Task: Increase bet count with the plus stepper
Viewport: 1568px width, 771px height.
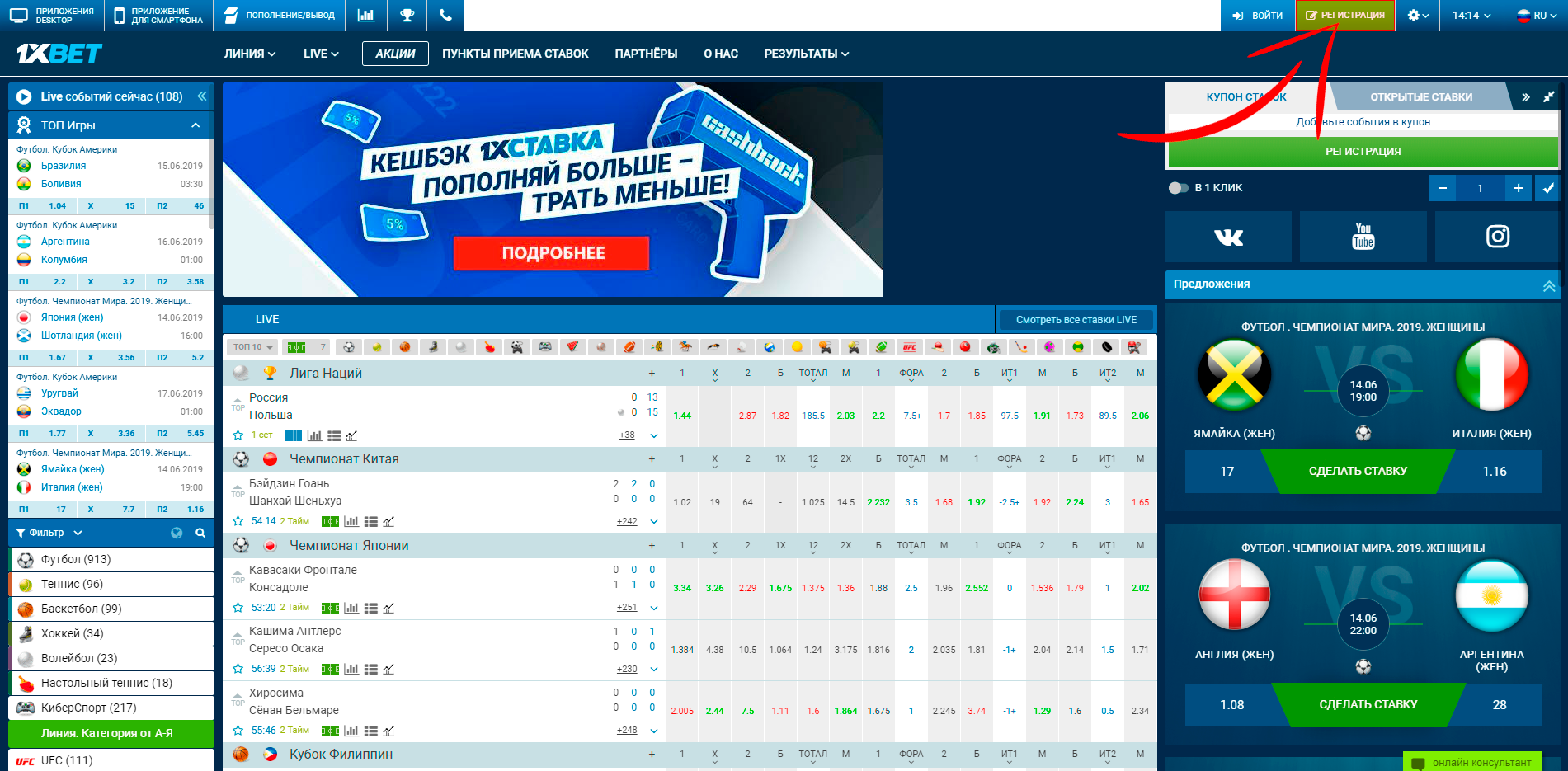Action: [1519, 188]
